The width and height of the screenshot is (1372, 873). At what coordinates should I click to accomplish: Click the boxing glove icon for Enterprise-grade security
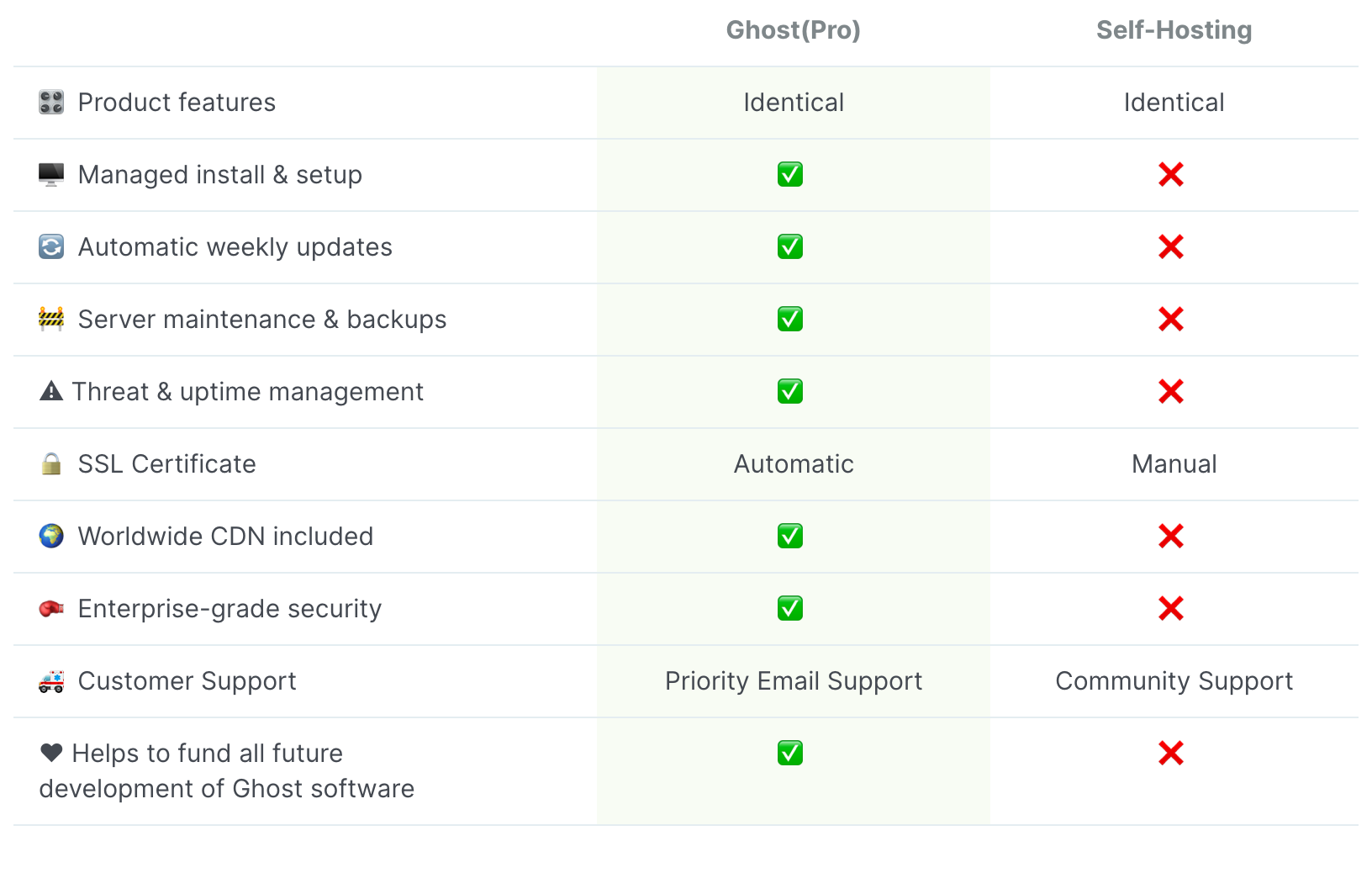51,609
